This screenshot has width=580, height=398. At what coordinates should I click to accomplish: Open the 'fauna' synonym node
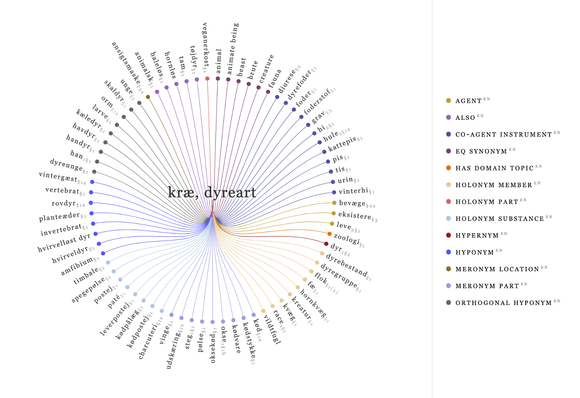pyautogui.click(x=274, y=78)
